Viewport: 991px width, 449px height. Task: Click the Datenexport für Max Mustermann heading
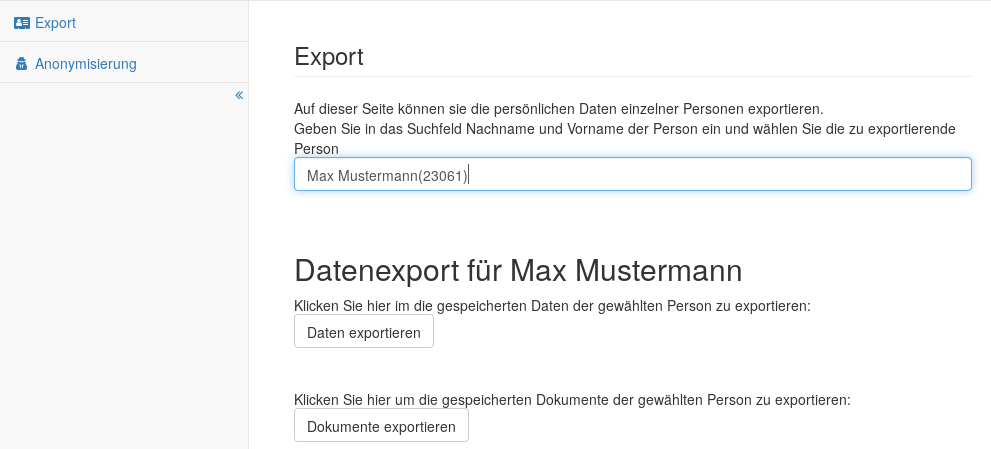pyautogui.click(x=518, y=271)
